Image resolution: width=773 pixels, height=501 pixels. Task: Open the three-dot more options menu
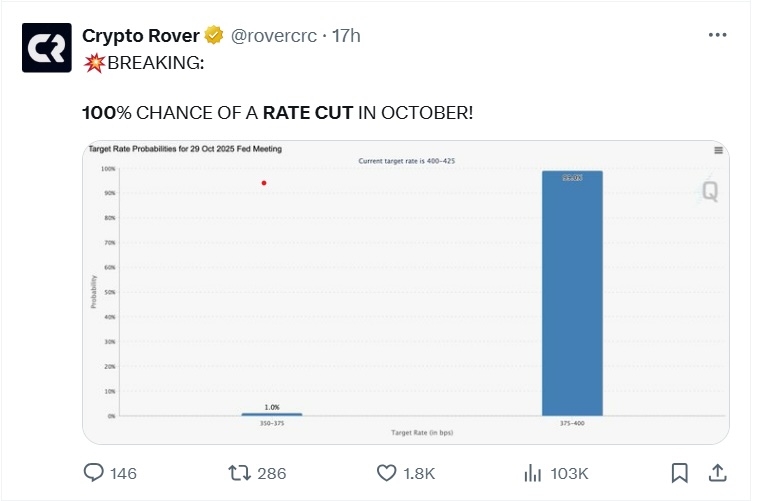point(717,35)
